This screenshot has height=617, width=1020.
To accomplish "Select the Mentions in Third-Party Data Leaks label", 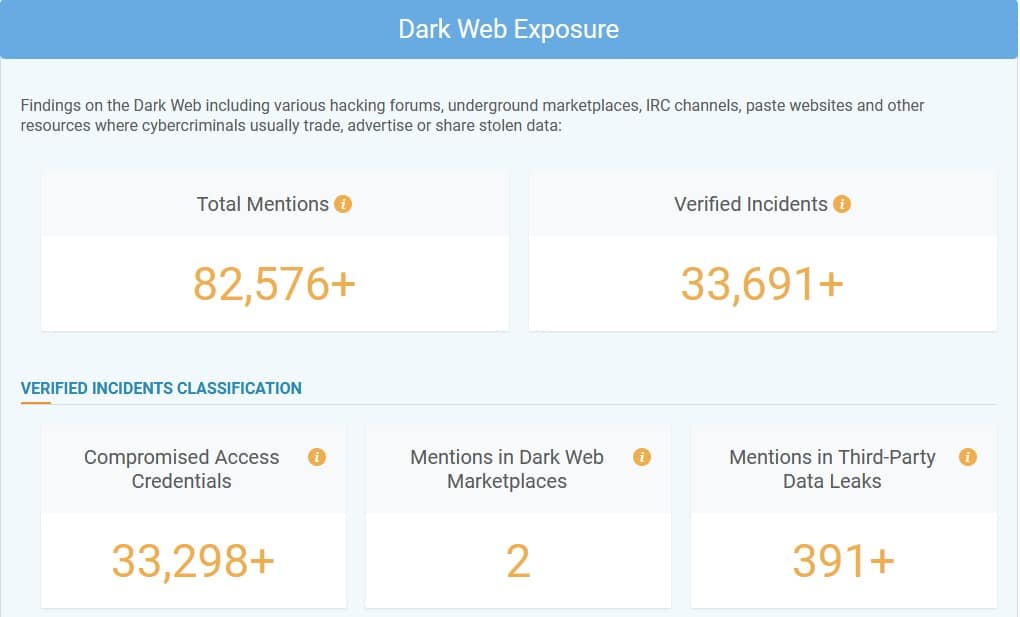I will 832,469.
